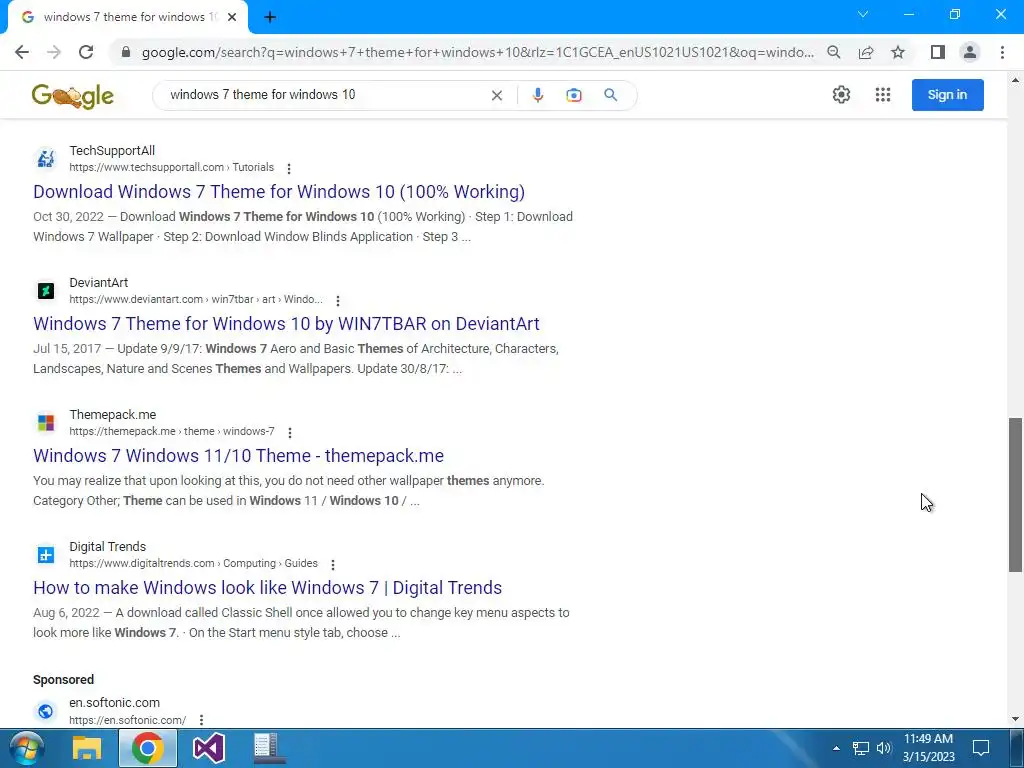The height and width of the screenshot is (768, 1024).
Task: Open zoom magnifier icon in address bar
Action: (833, 52)
